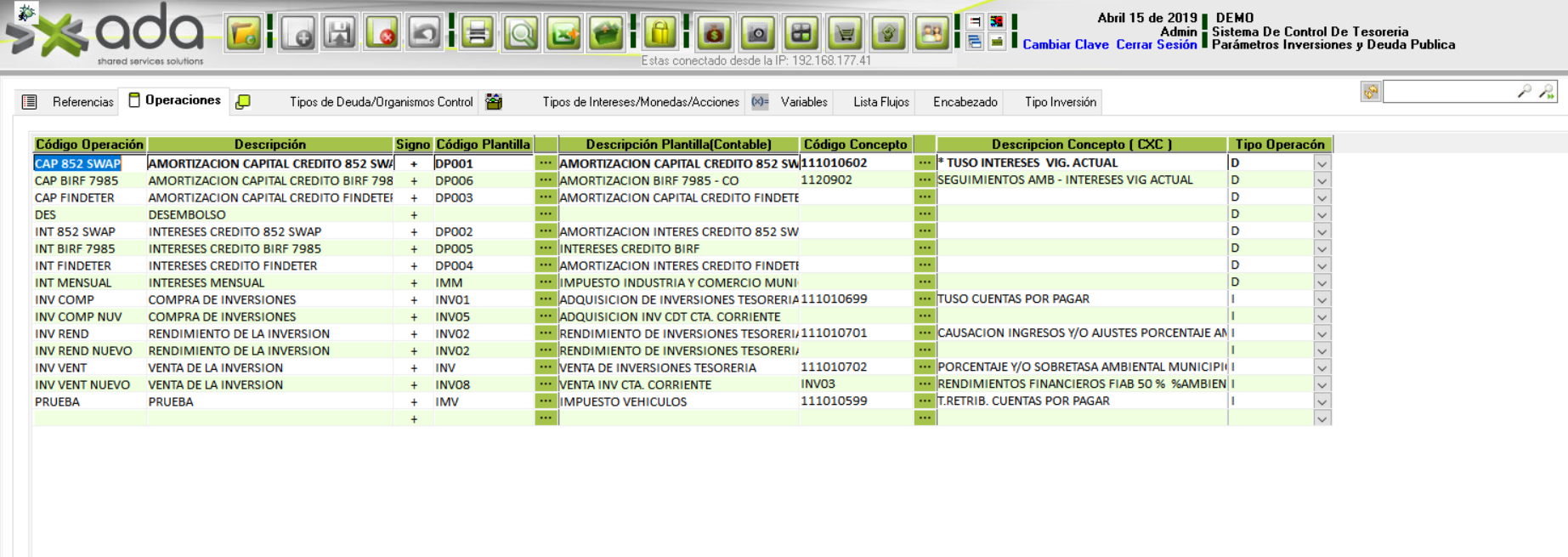The height and width of the screenshot is (557, 1568).
Task: Expand Tipo Operación dropdown for INV COMP row
Action: tap(1322, 299)
